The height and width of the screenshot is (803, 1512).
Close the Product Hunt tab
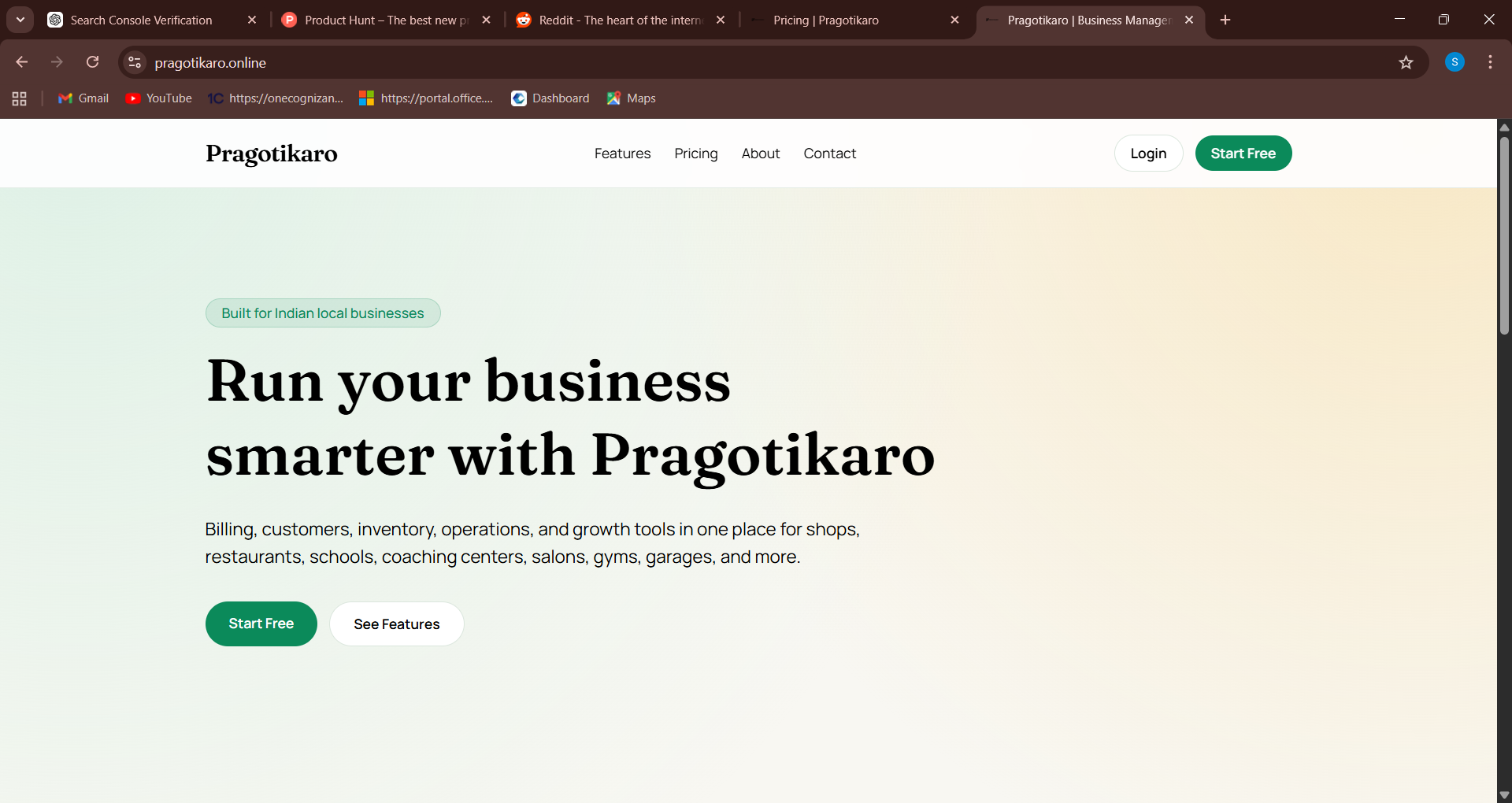(x=487, y=20)
